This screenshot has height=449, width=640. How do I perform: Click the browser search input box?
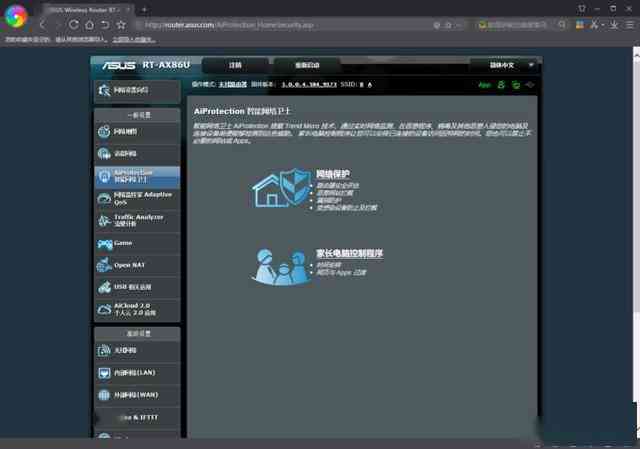[x=516, y=25]
